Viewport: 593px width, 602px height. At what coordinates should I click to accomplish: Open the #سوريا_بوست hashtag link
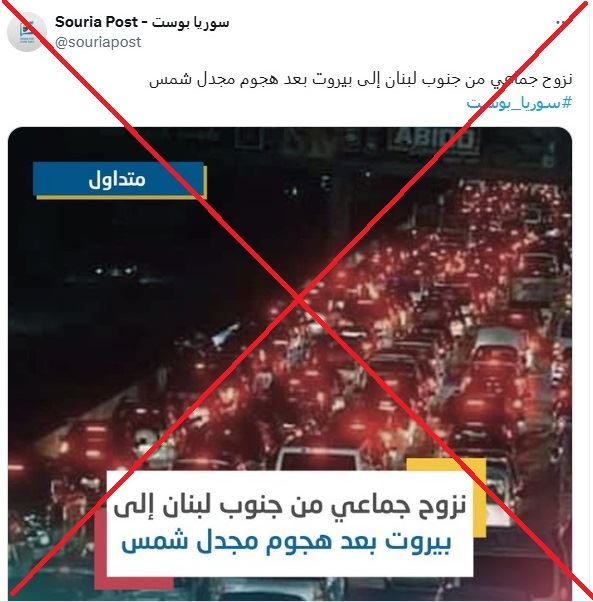point(519,103)
